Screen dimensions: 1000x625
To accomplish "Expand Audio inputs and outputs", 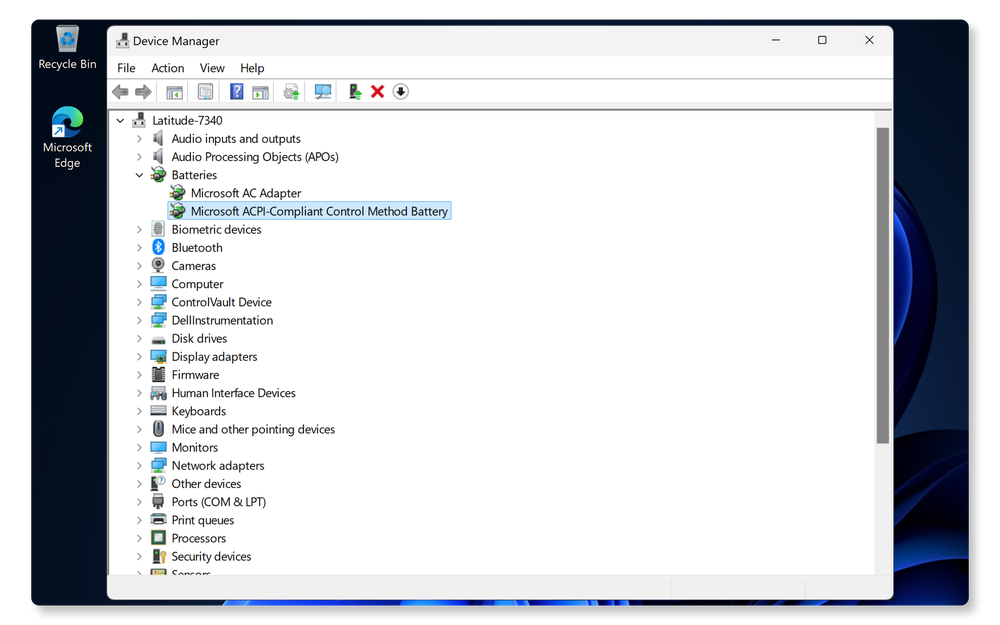I will (x=139, y=138).
